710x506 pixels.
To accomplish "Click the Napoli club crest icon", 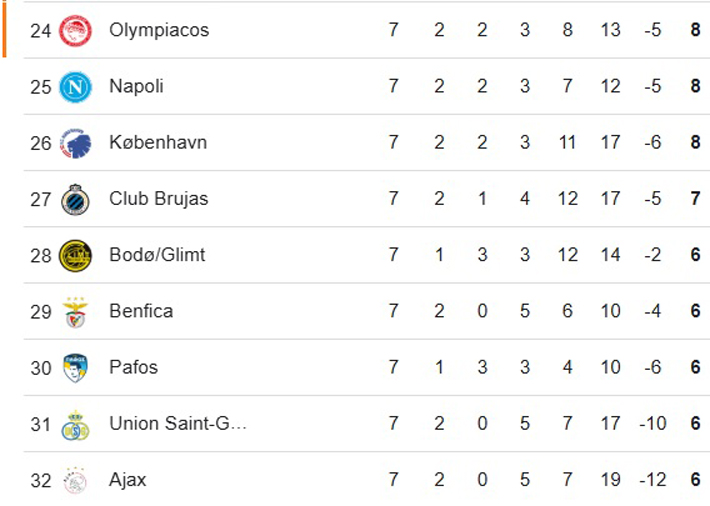I will [x=75, y=87].
